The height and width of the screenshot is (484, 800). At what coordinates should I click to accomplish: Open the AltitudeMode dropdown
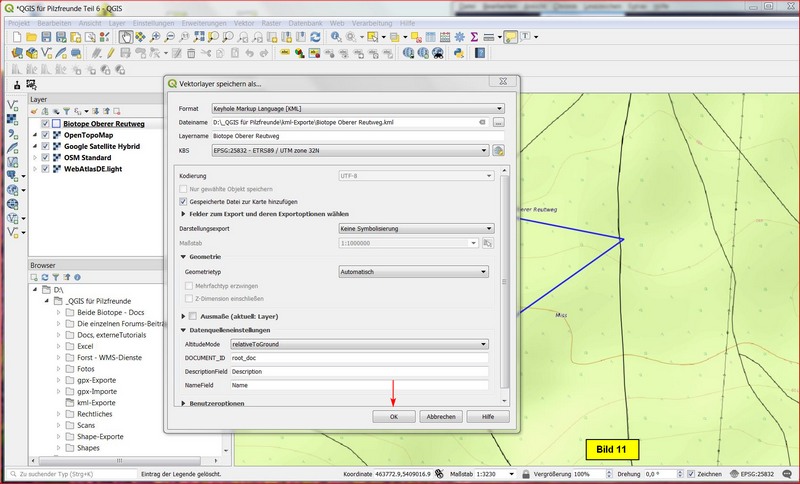(360, 344)
